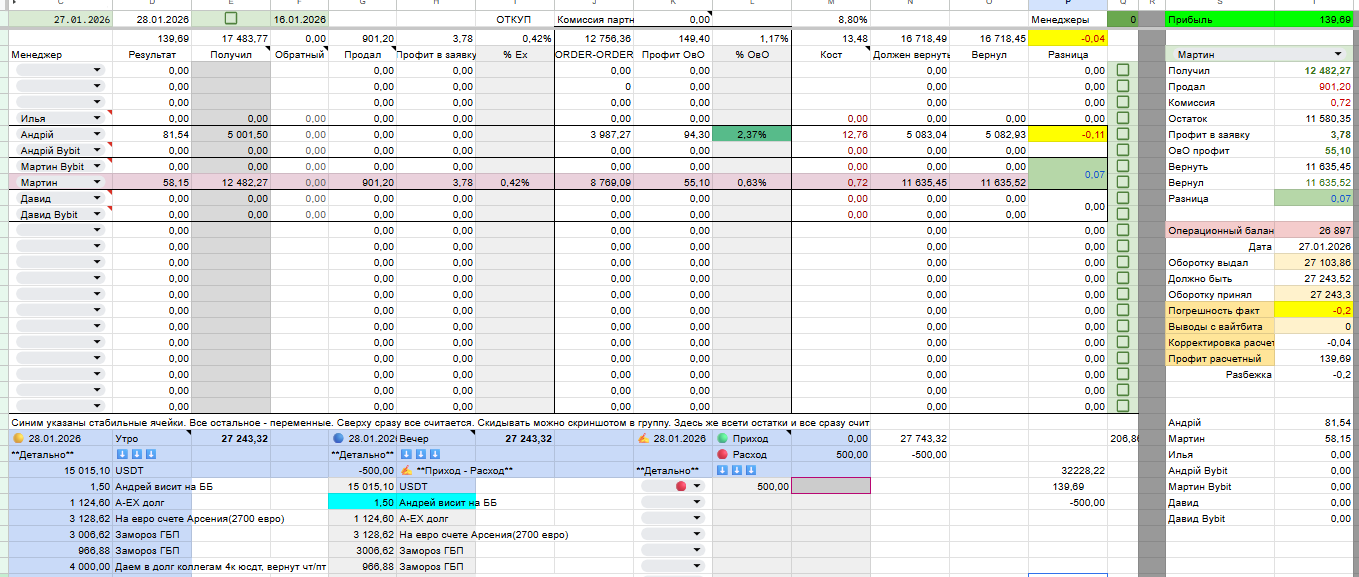Select the ORDER-ORDER header cell
The image size is (1359, 577).
click(x=595, y=54)
